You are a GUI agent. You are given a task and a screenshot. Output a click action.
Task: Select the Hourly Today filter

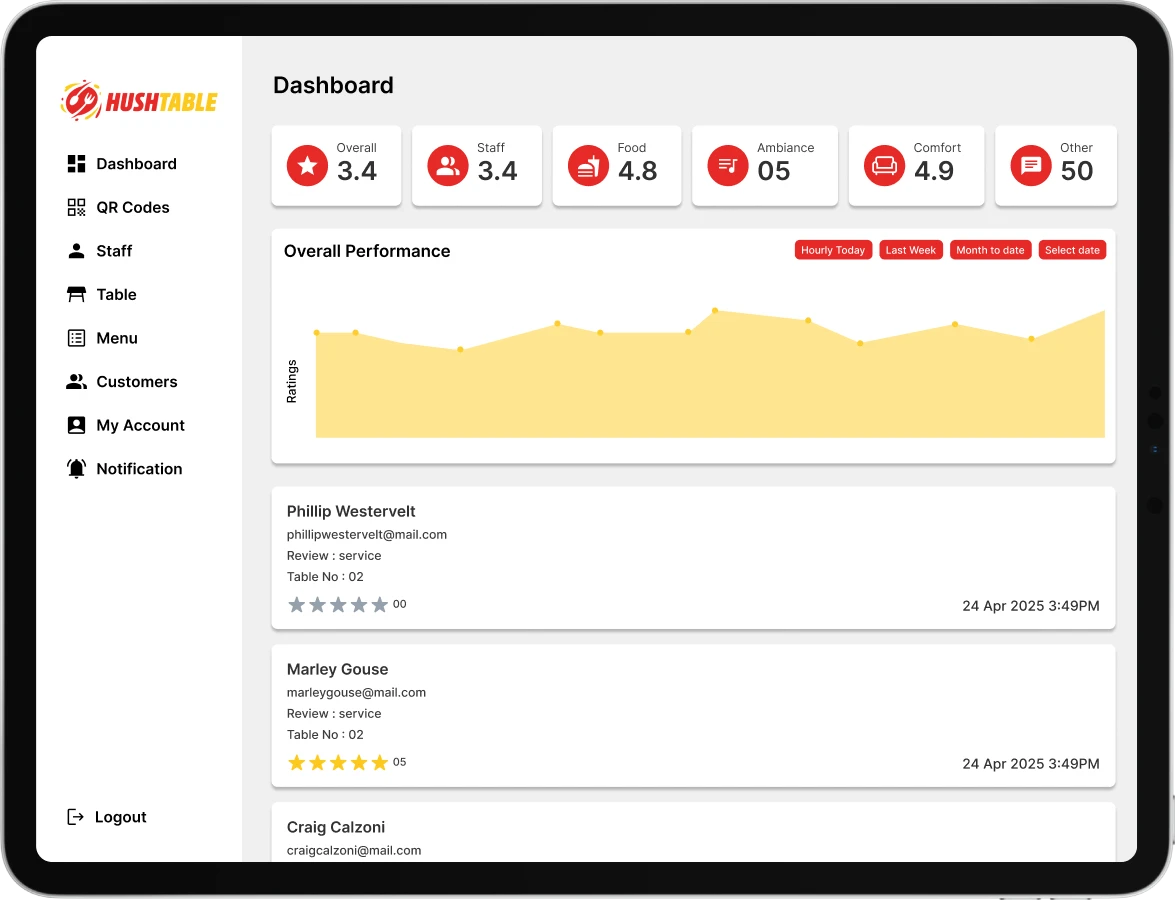(x=833, y=250)
